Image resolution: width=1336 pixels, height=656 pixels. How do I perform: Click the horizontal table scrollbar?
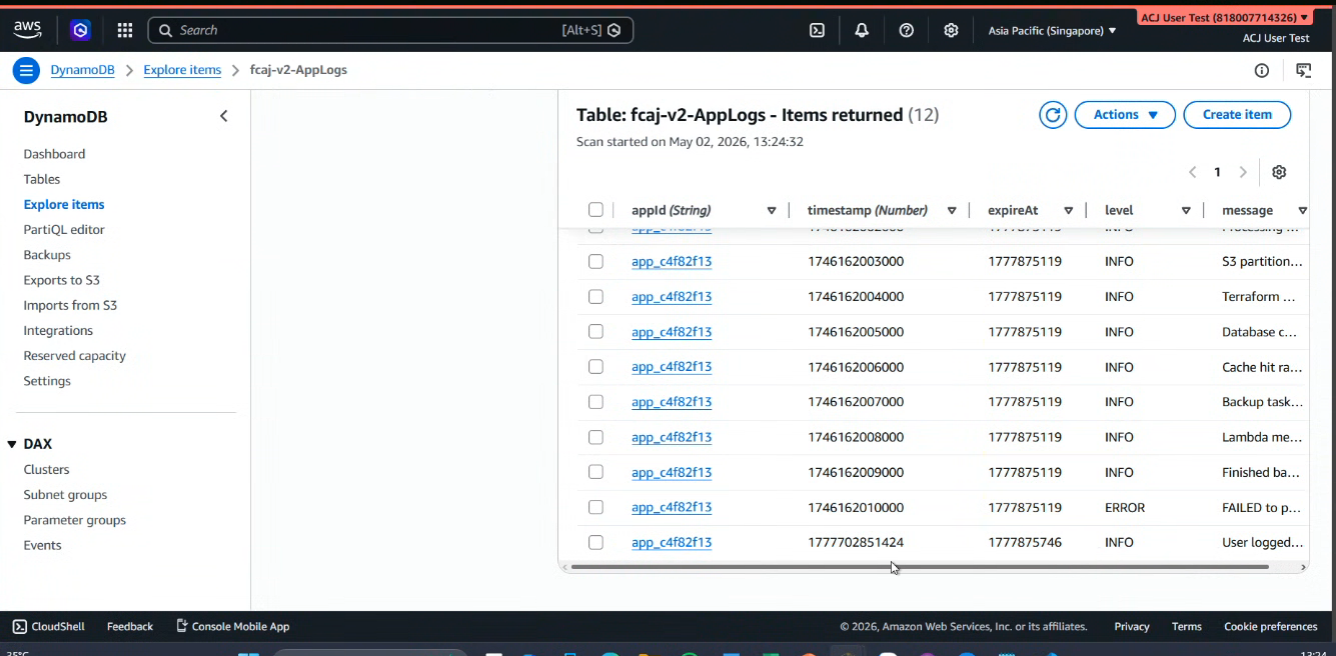919,567
